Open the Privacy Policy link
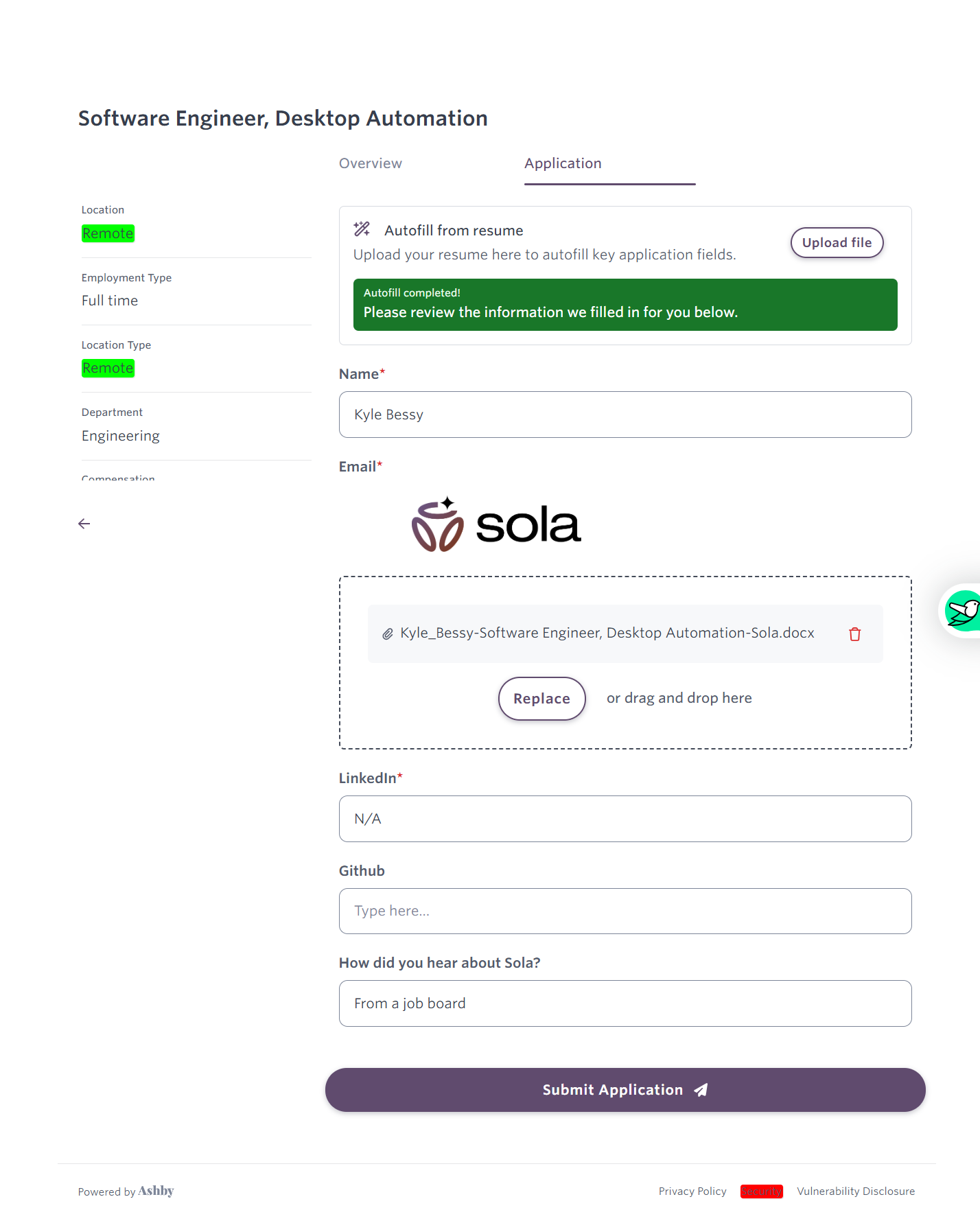This screenshot has width=980, height=1221. coord(692,1191)
